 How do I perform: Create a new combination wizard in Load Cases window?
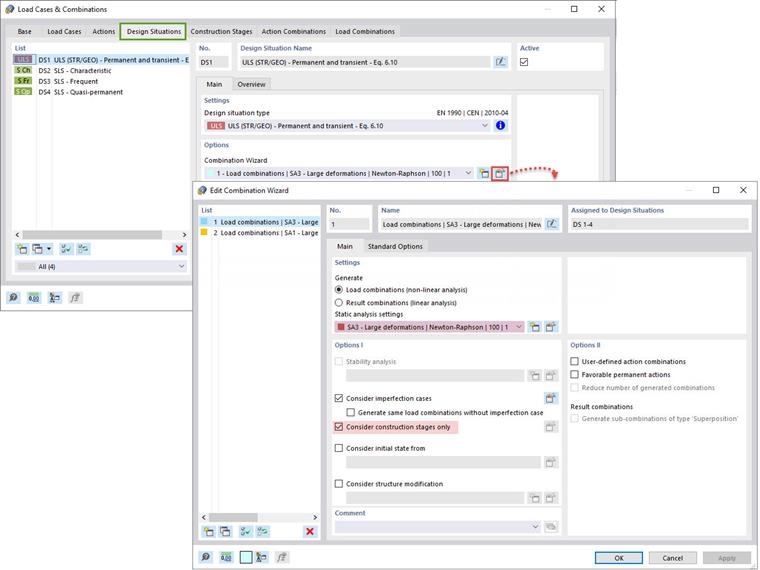click(x=484, y=174)
